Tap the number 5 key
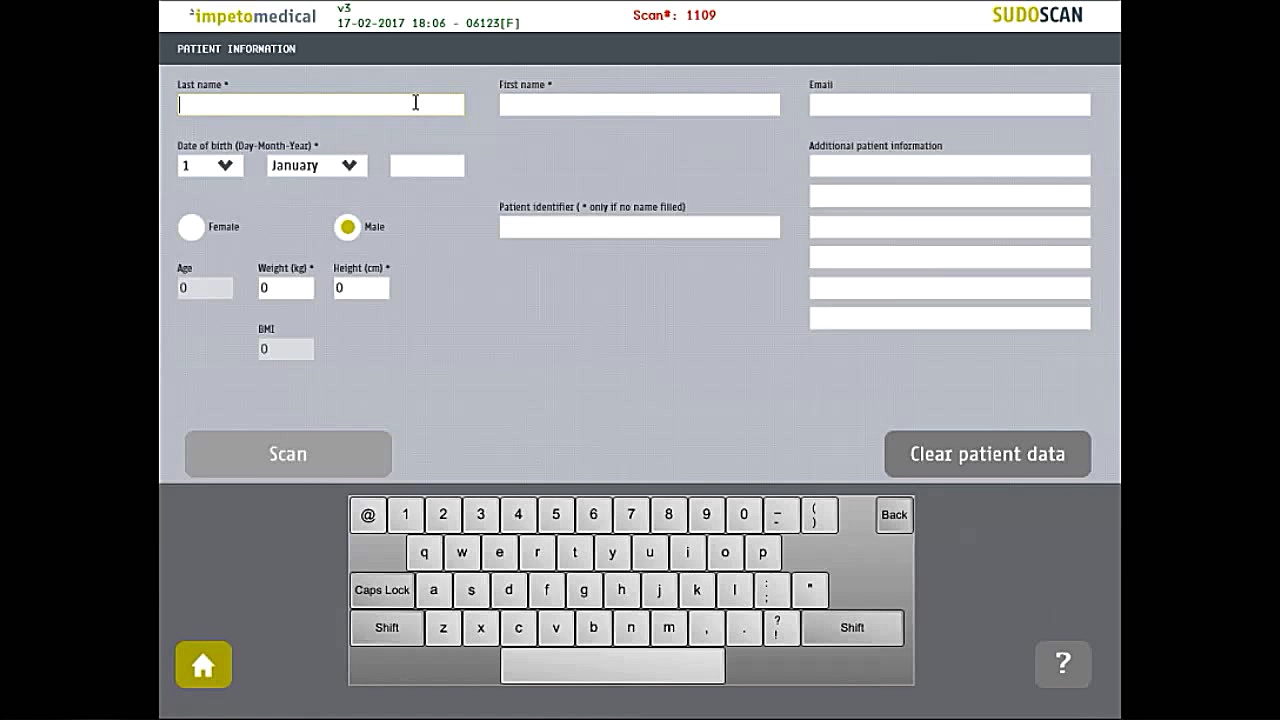The width and height of the screenshot is (1280, 720). click(x=556, y=515)
